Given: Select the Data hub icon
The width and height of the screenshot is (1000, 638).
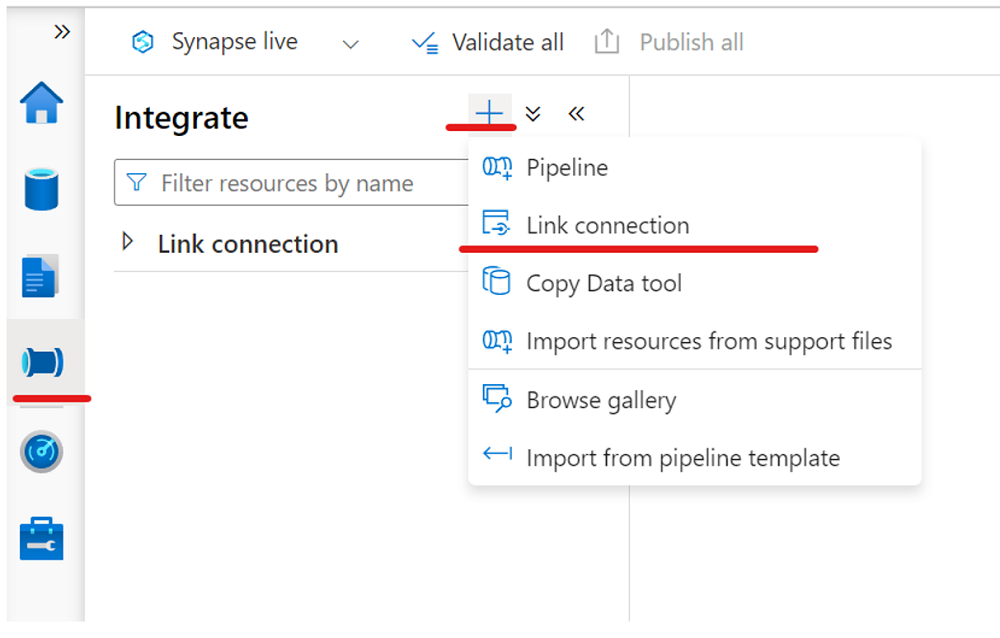Looking at the screenshot, I should click(42, 189).
